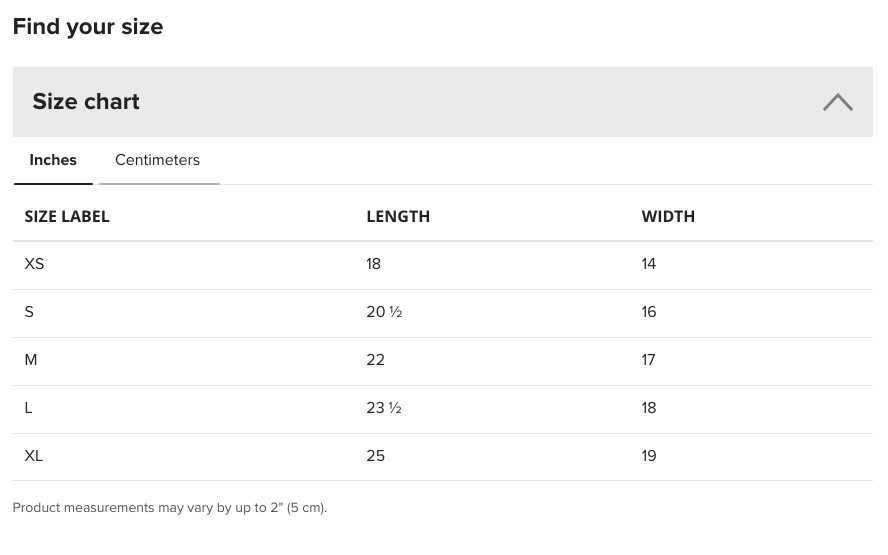The image size is (888, 555).
Task: Switch to the Centimeters tab
Action: point(157,160)
